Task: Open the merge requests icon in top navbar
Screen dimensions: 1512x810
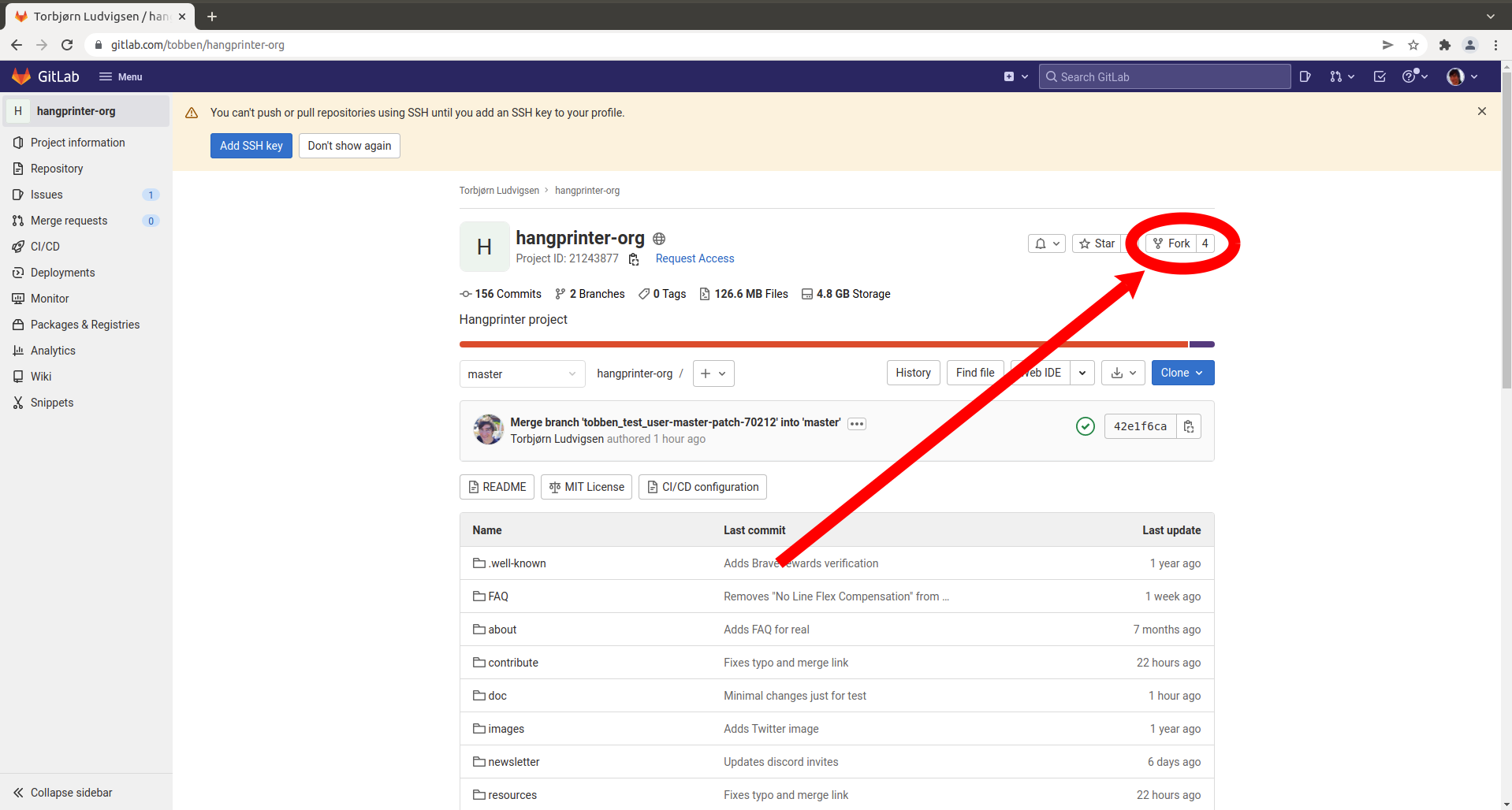Action: pyautogui.click(x=1341, y=76)
